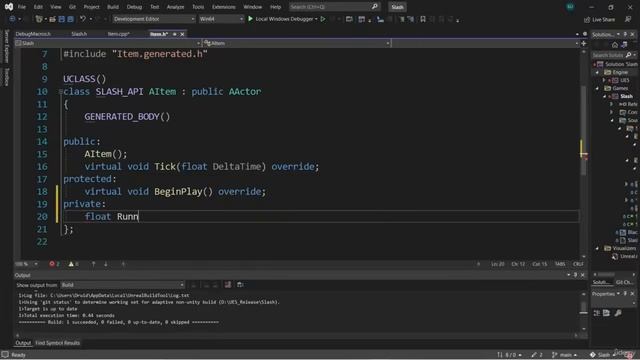This screenshot has height=360, width=640.
Task: Click the user account avatar badge
Action: 570,7
